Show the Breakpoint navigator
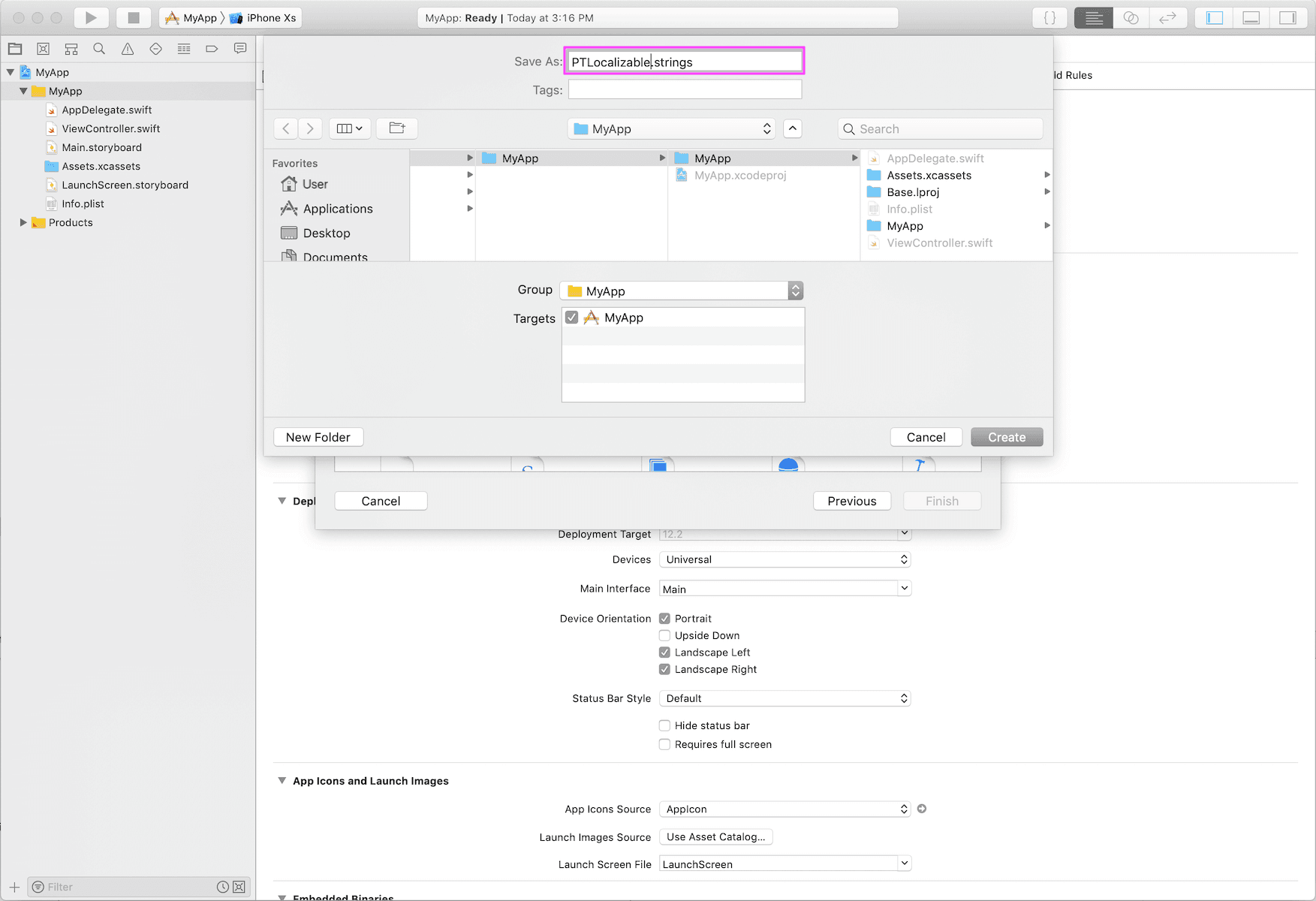Viewport: 1316px width, 901px height. [212, 49]
